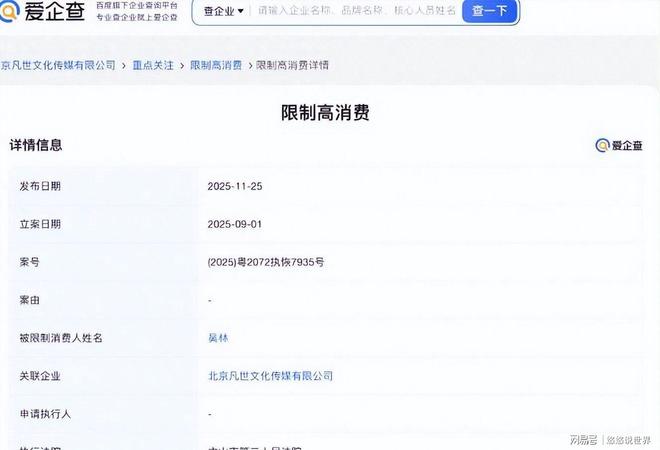Screen dimensions: 660x450
Task: Click the 查一下 search button
Action: [x=490, y=11]
